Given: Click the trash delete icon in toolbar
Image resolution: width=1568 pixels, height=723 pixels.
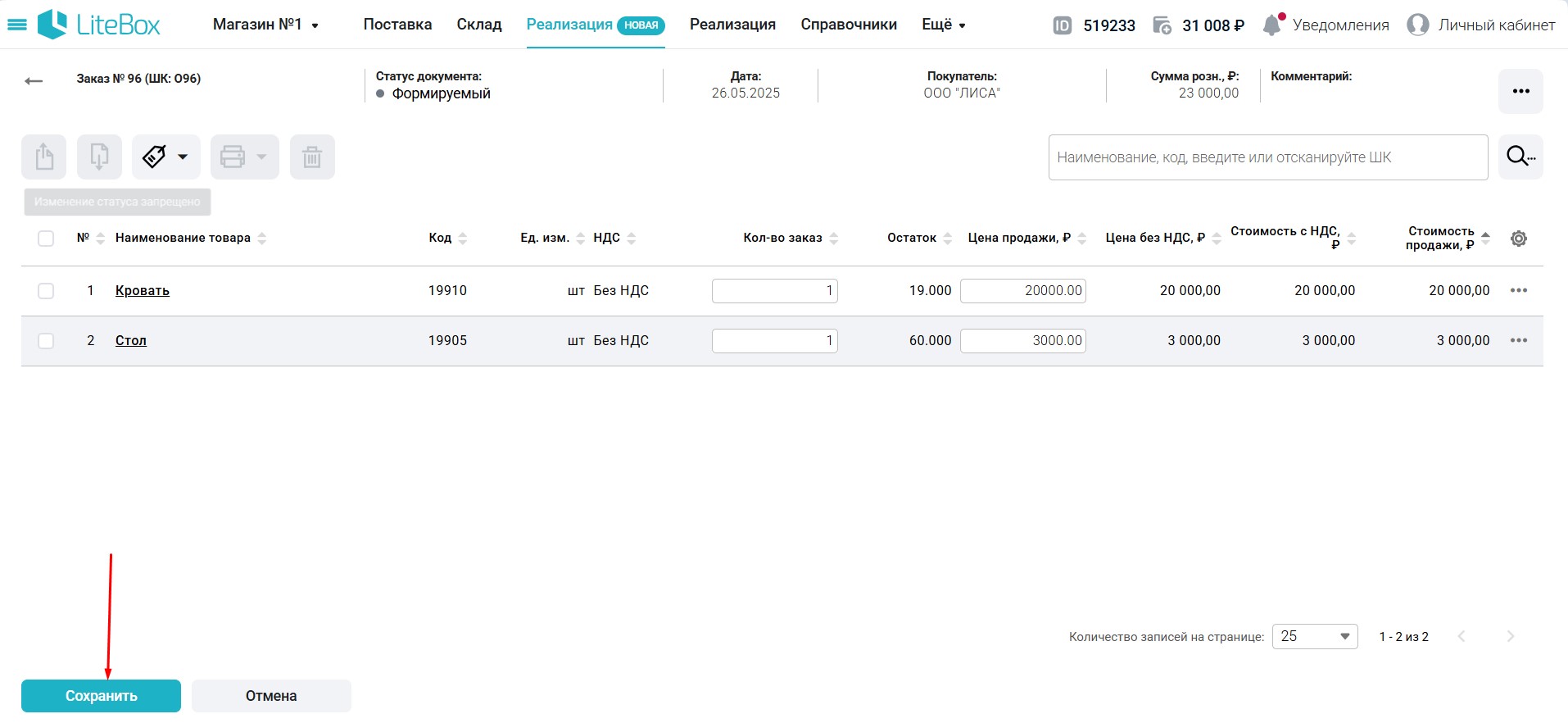Looking at the screenshot, I should click(312, 157).
